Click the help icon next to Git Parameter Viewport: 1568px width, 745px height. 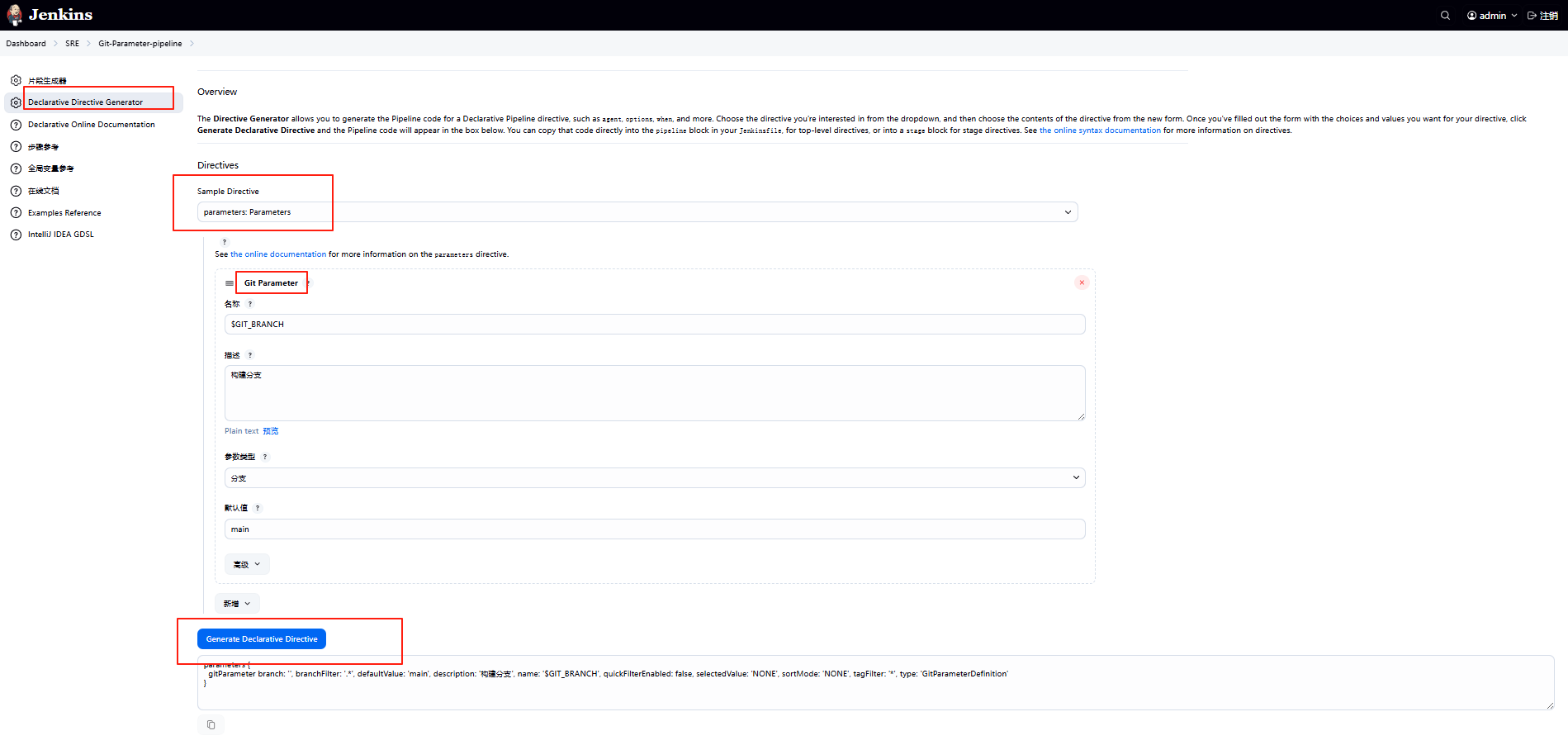coord(308,283)
